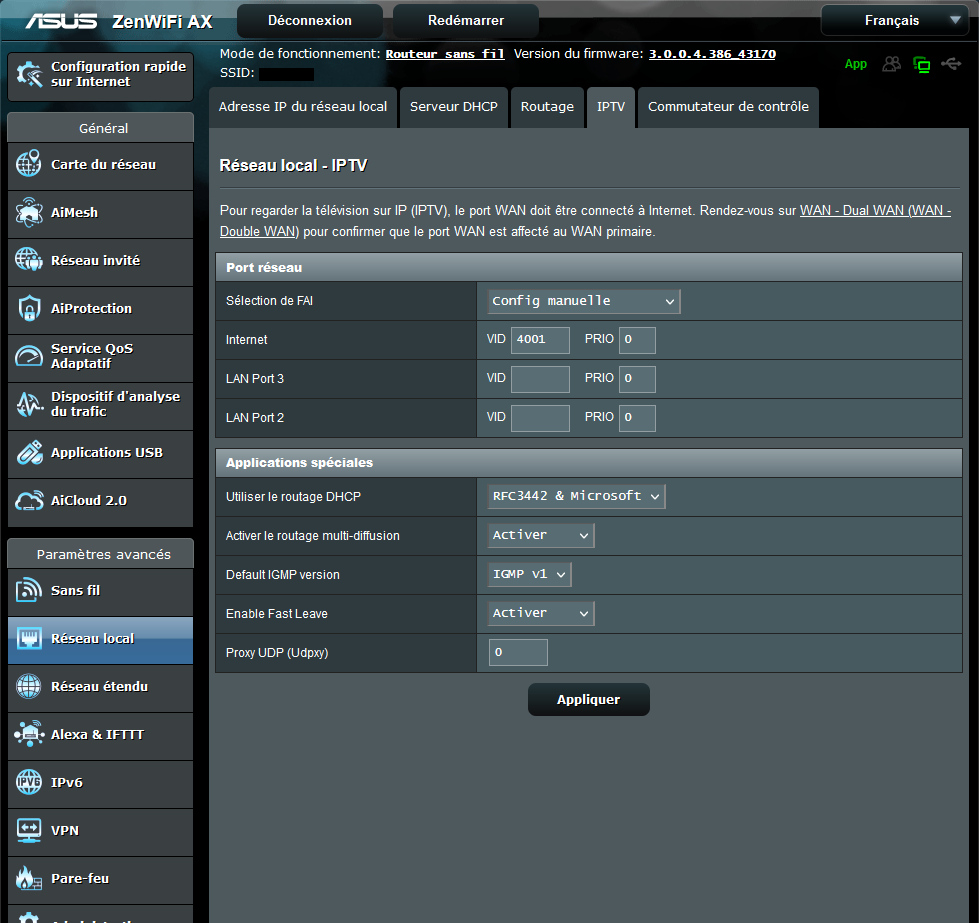The height and width of the screenshot is (923, 979).
Task: Open Réseau étendu menu label
Action: [x=99, y=686]
